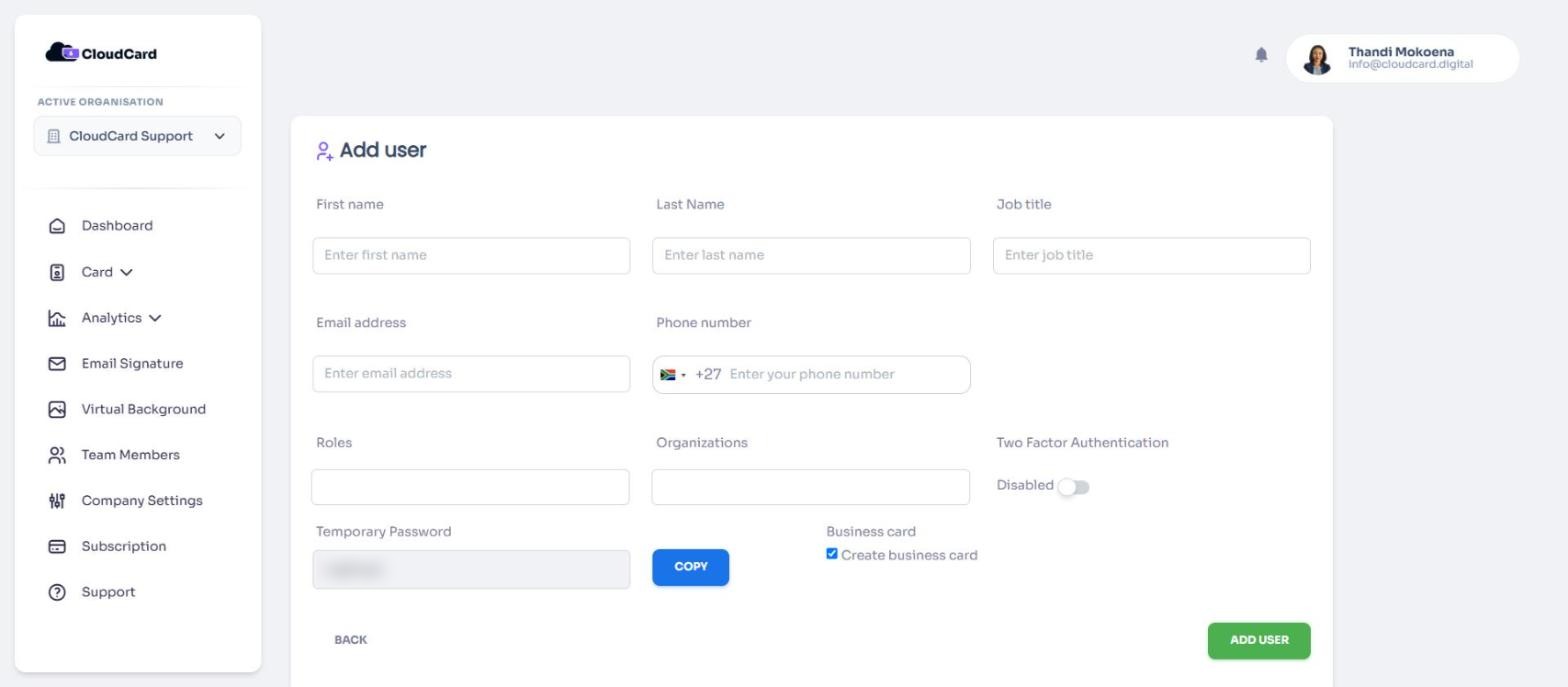
Task: Click the 'ACTIVE ORGANISATION' label
Action: 100,102
